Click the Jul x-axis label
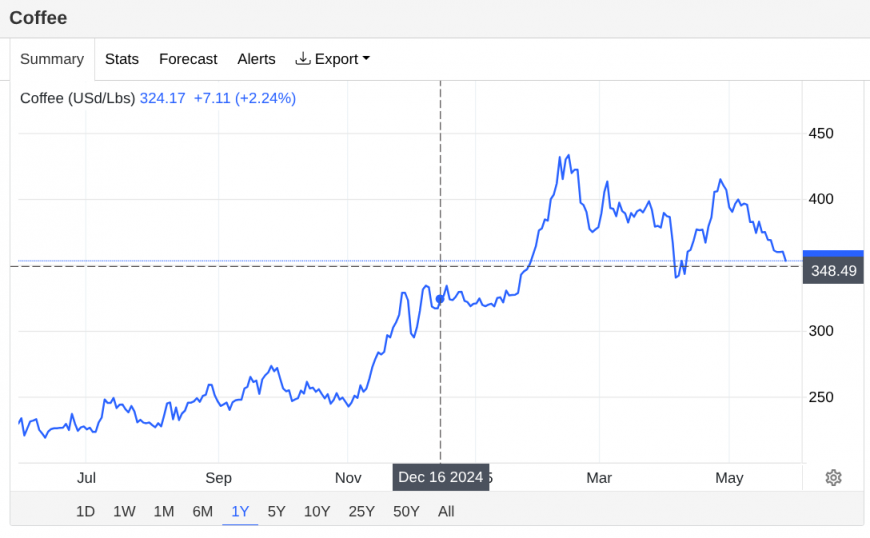The width and height of the screenshot is (870, 538). click(x=86, y=478)
